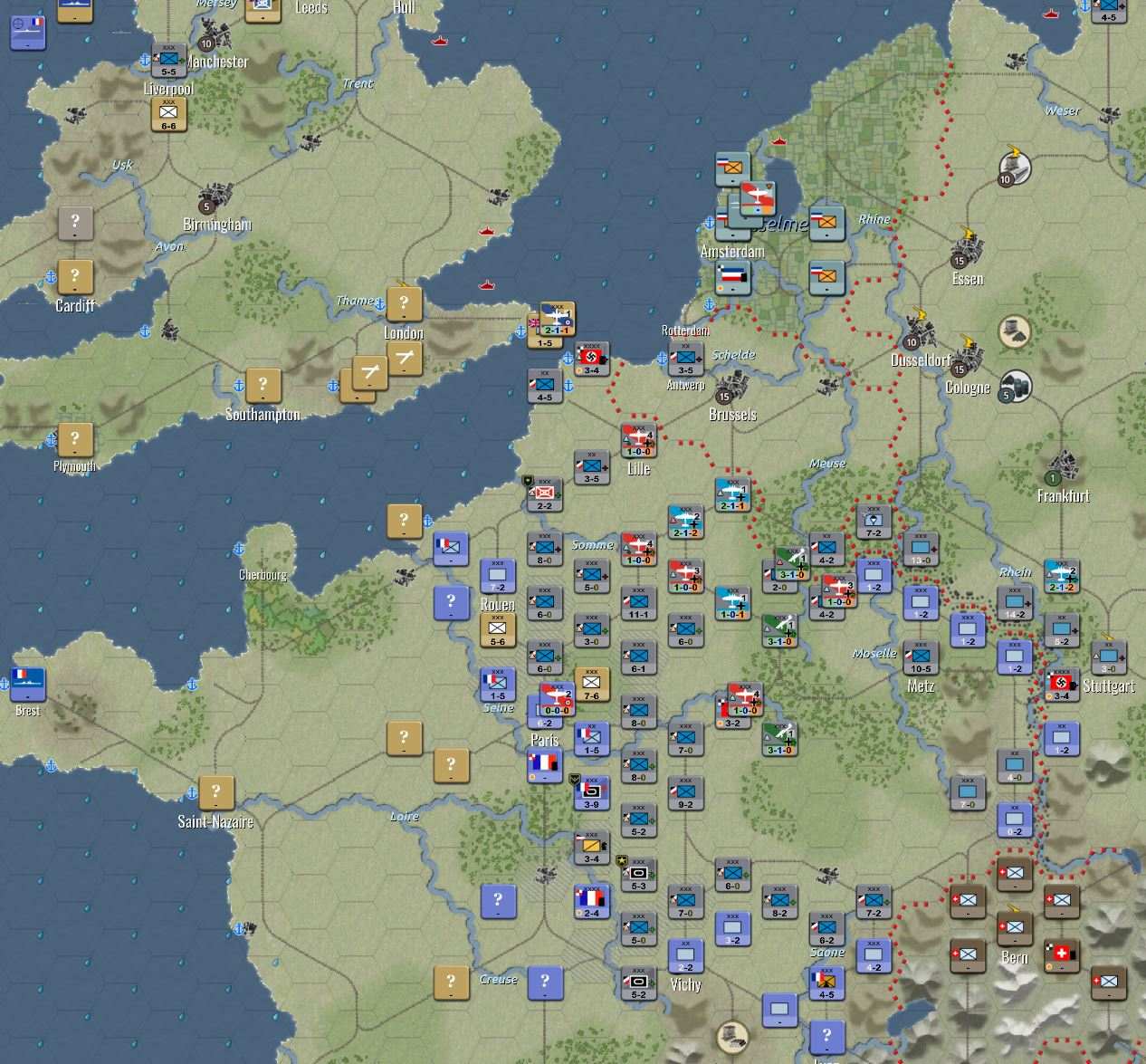Image resolution: width=1146 pixels, height=1064 pixels.
Task: Select the 1-0-1 blue bomber unit
Action: [x=732, y=603]
